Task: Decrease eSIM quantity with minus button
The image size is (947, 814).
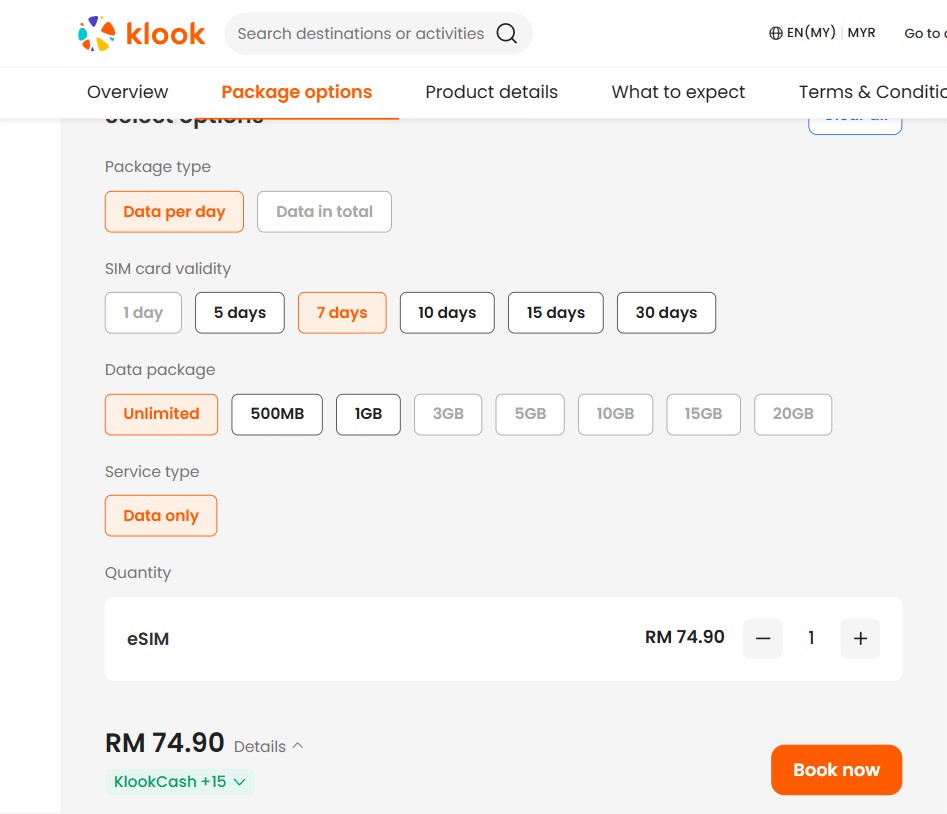Action: [763, 639]
